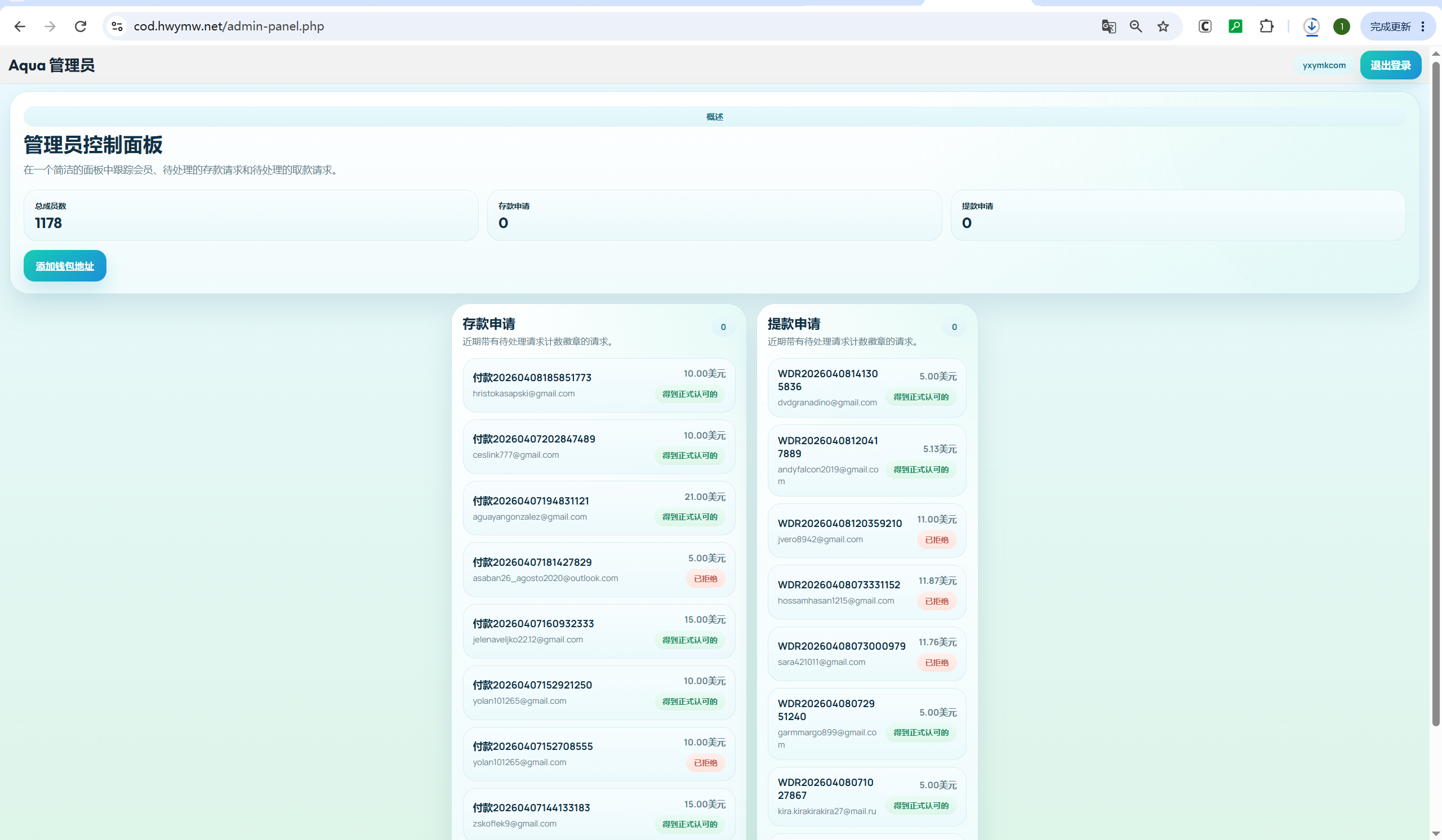Click the C-shaped extension icon
This screenshot has height=840, width=1442.
(1205, 26)
